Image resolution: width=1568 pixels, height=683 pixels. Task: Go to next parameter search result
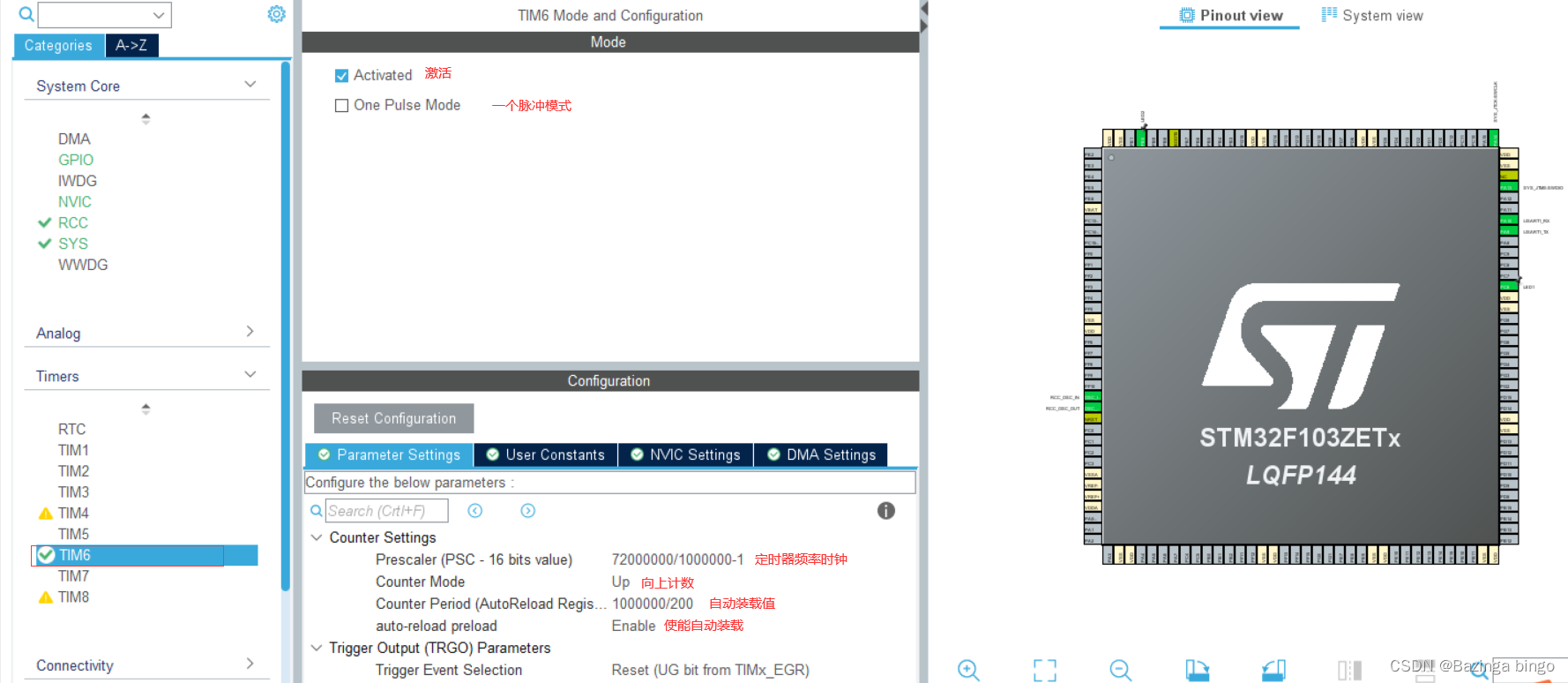tap(528, 511)
